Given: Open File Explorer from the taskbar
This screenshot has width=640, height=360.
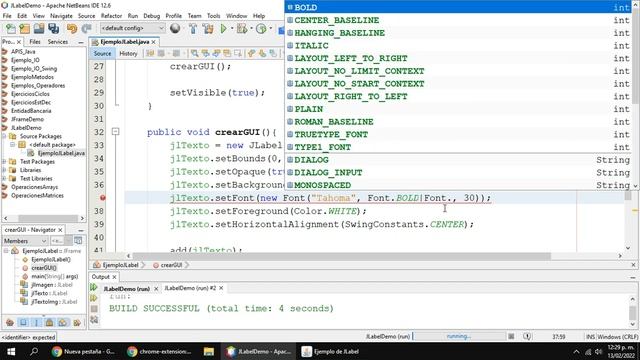Looking at the screenshot, I should pos(209,351).
